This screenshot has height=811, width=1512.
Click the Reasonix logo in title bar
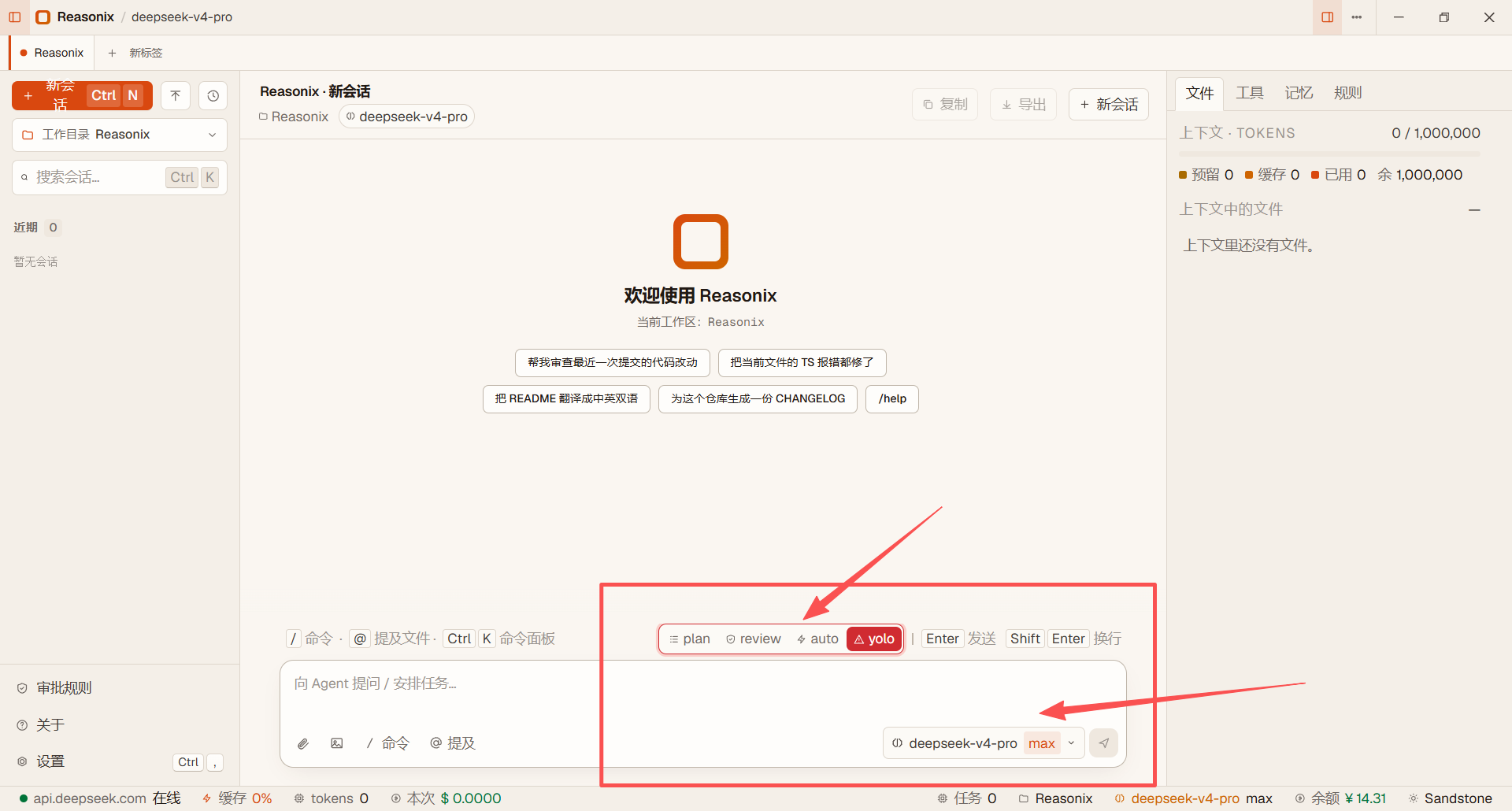coord(43,17)
